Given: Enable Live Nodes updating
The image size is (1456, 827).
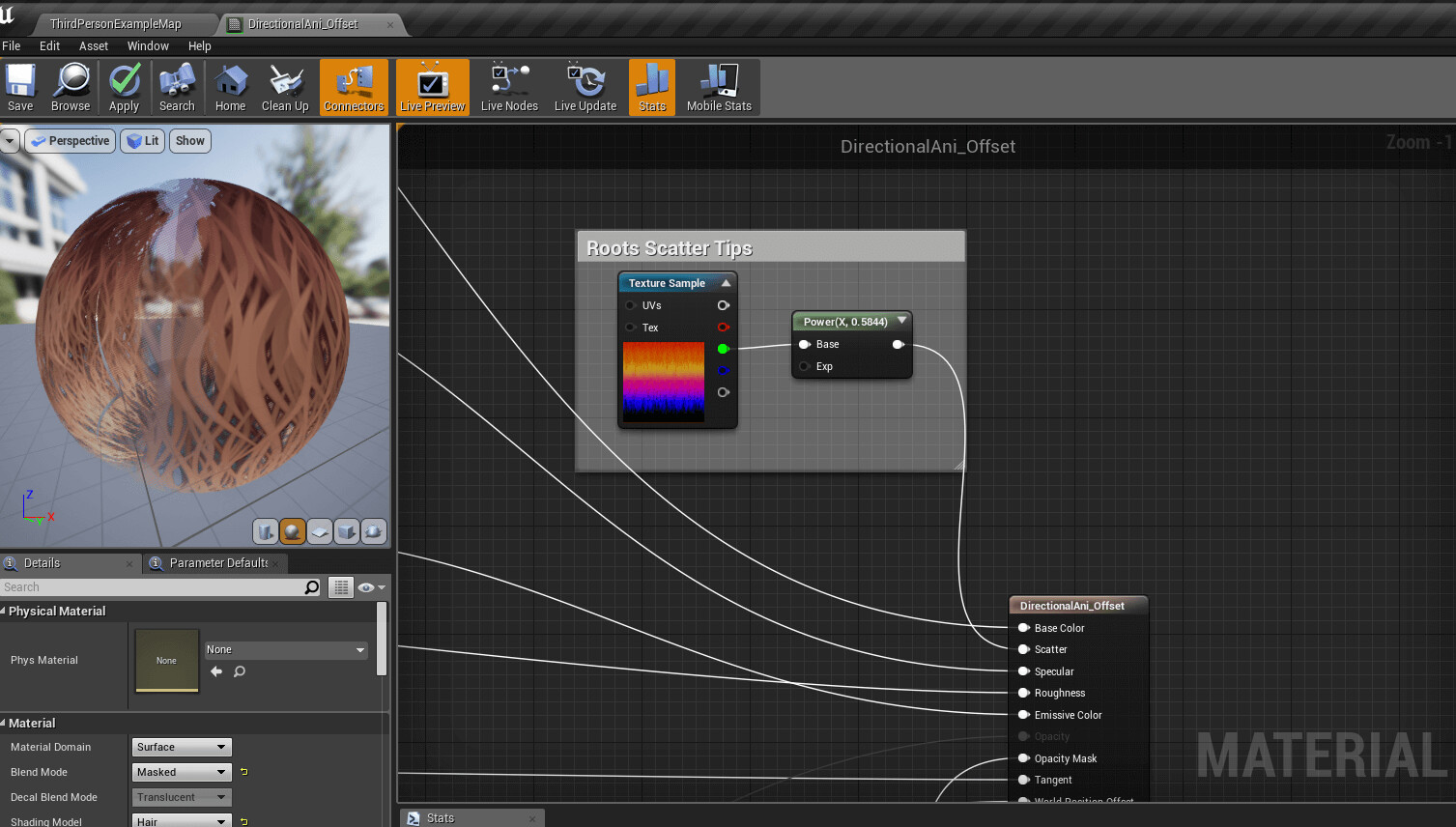Looking at the screenshot, I should click(x=508, y=87).
